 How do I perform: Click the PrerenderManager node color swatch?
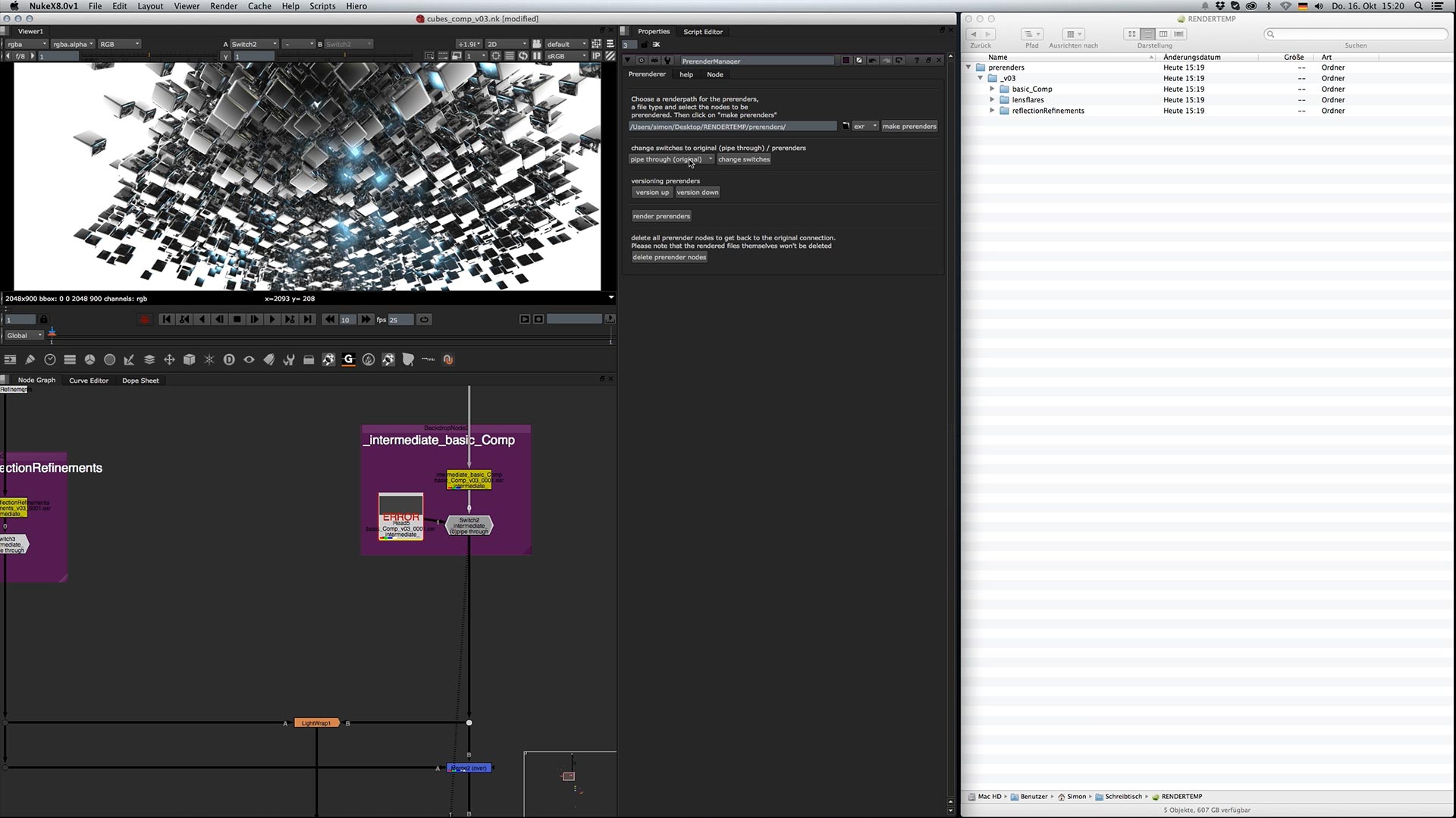(846, 61)
